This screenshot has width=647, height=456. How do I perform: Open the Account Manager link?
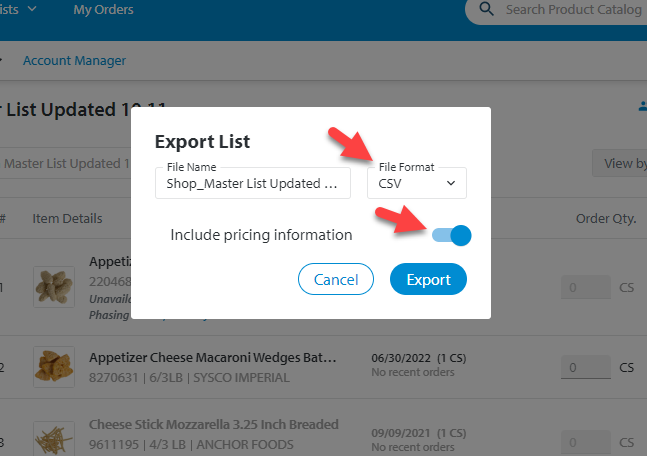[x=74, y=61]
